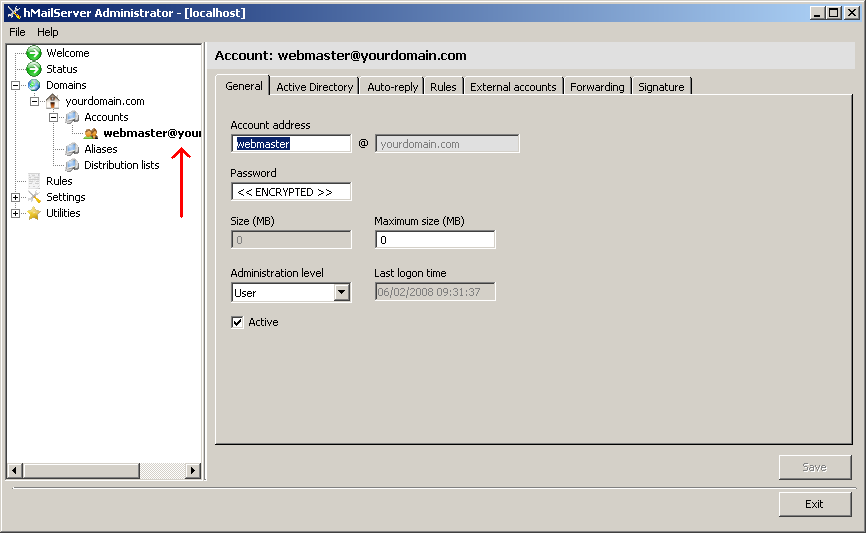Click the Domains globe icon
The image size is (866, 533).
[34, 85]
